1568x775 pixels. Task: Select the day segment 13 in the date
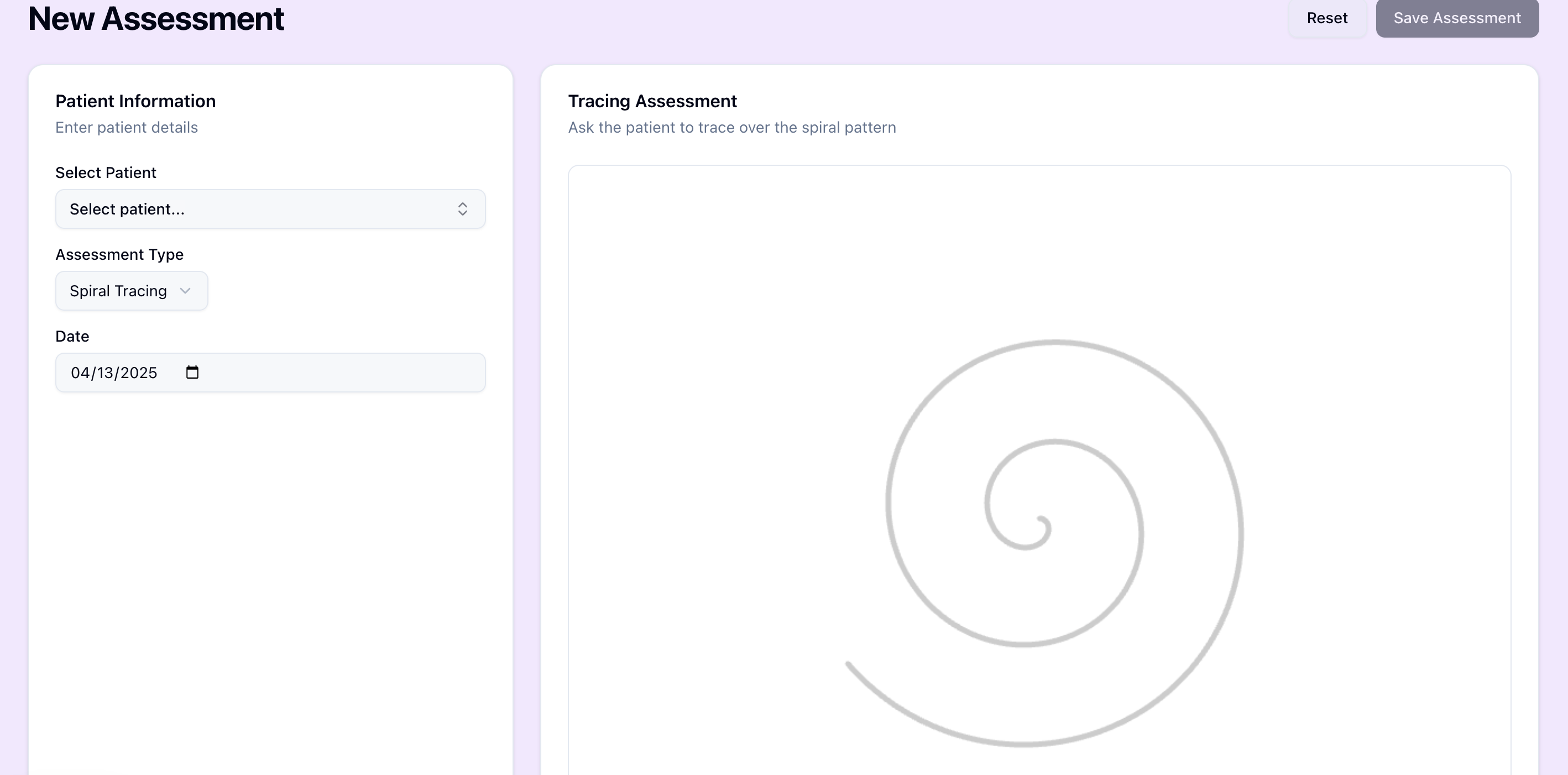[107, 373]
